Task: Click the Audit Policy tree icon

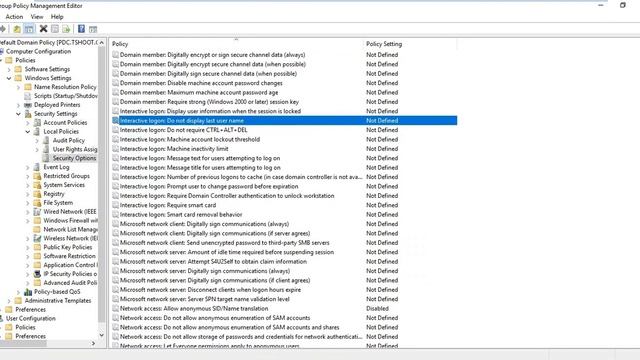Action: point(46,140)
